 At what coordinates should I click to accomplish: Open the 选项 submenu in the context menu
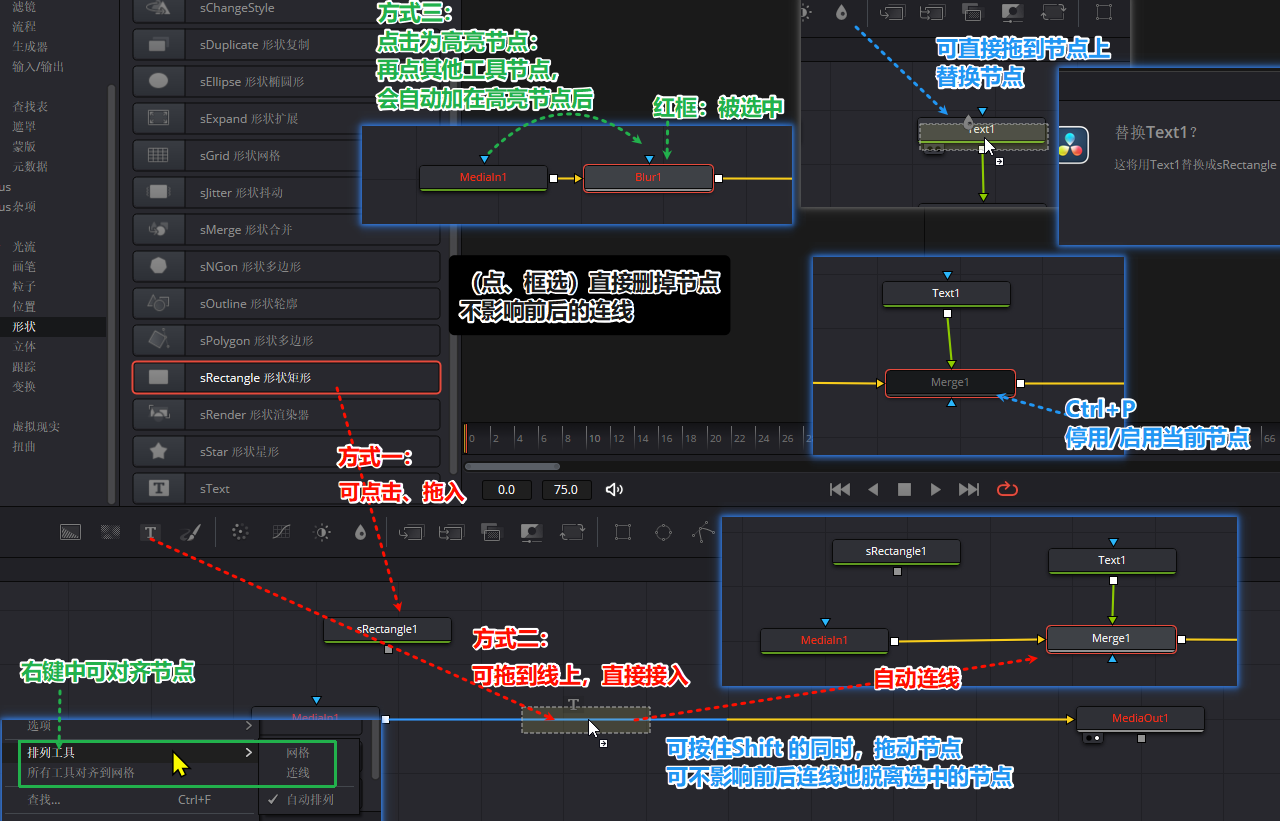(138, 725)
